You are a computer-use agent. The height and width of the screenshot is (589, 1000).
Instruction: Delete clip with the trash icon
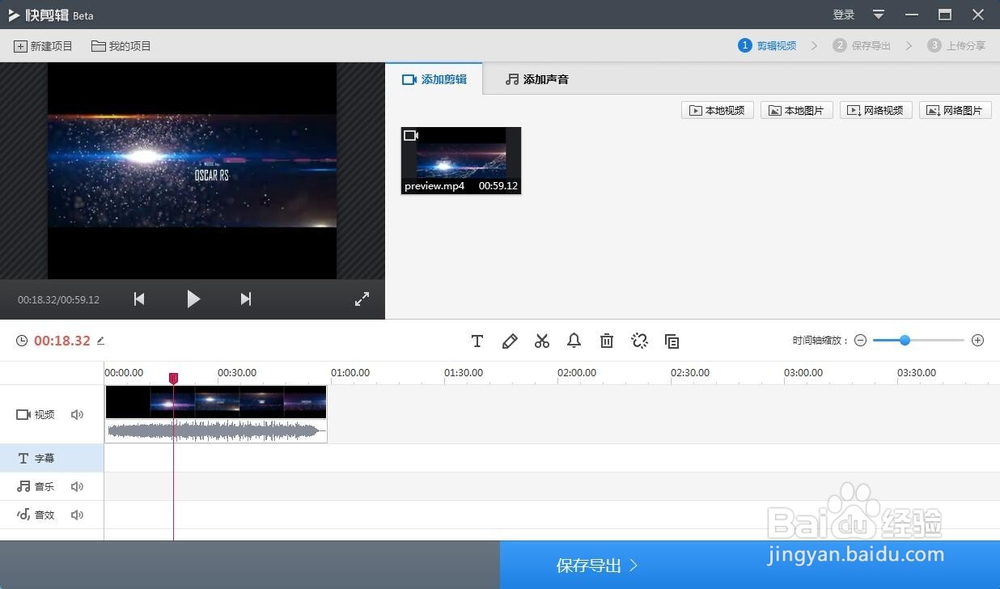coord(607,341)
